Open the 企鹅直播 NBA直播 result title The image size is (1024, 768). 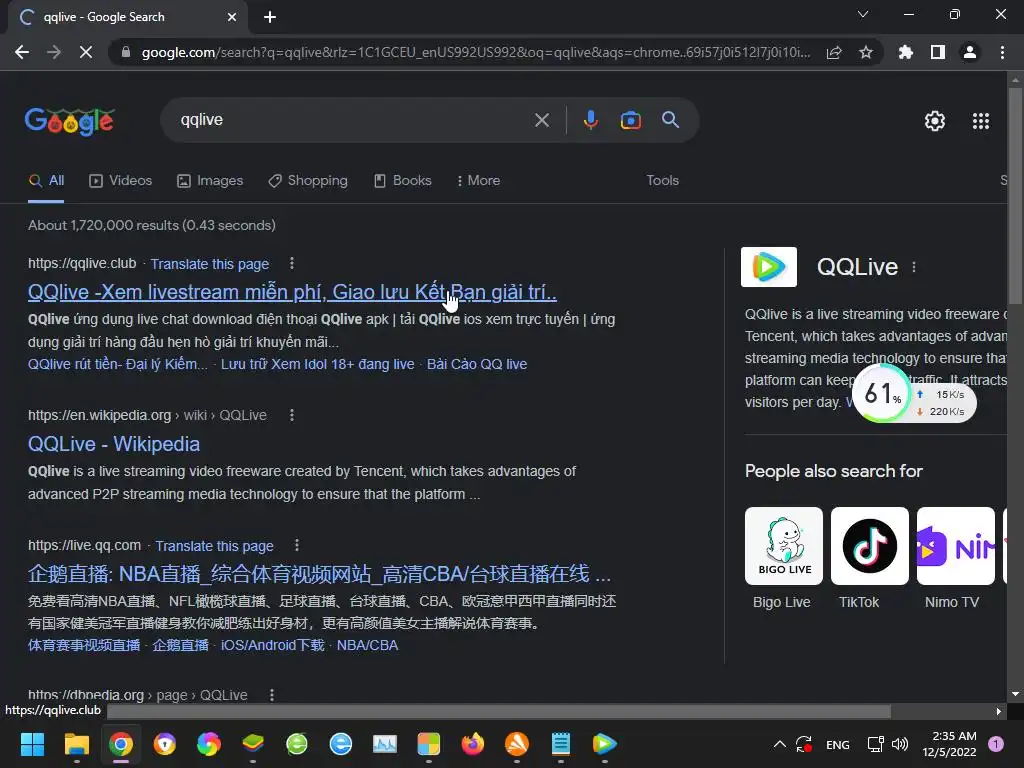319,574
